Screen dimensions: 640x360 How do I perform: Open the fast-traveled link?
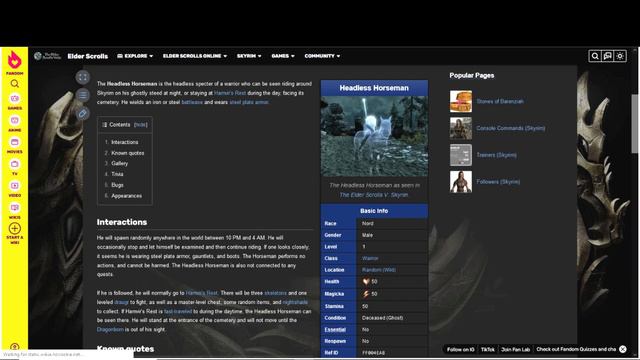[178, 311]
